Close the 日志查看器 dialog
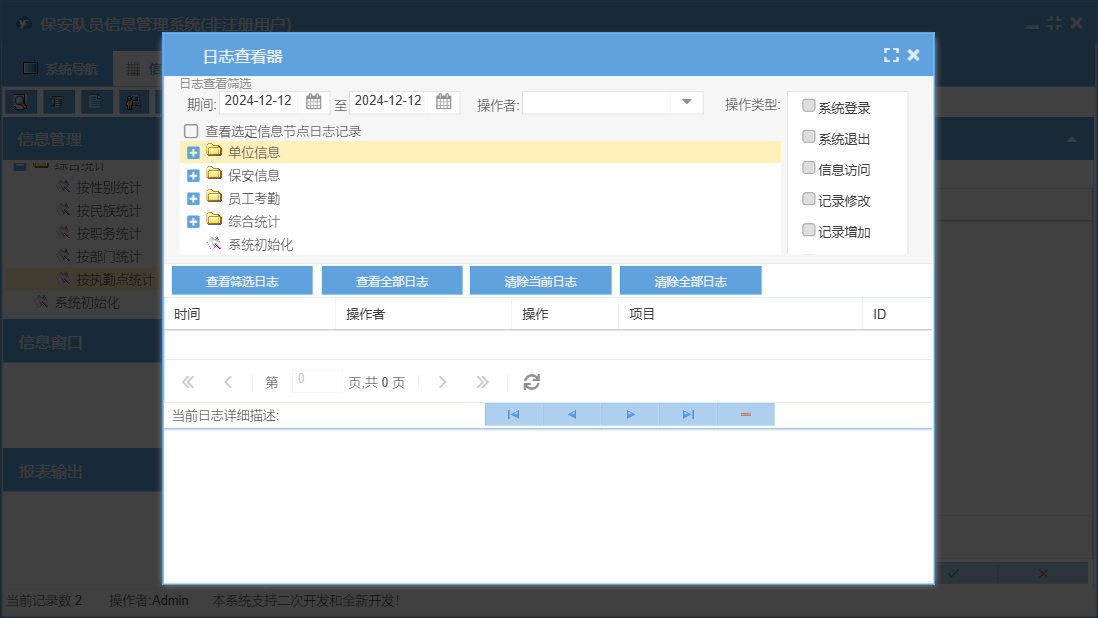Screen dimensions: 1098x618 click(x=914, y=55)
